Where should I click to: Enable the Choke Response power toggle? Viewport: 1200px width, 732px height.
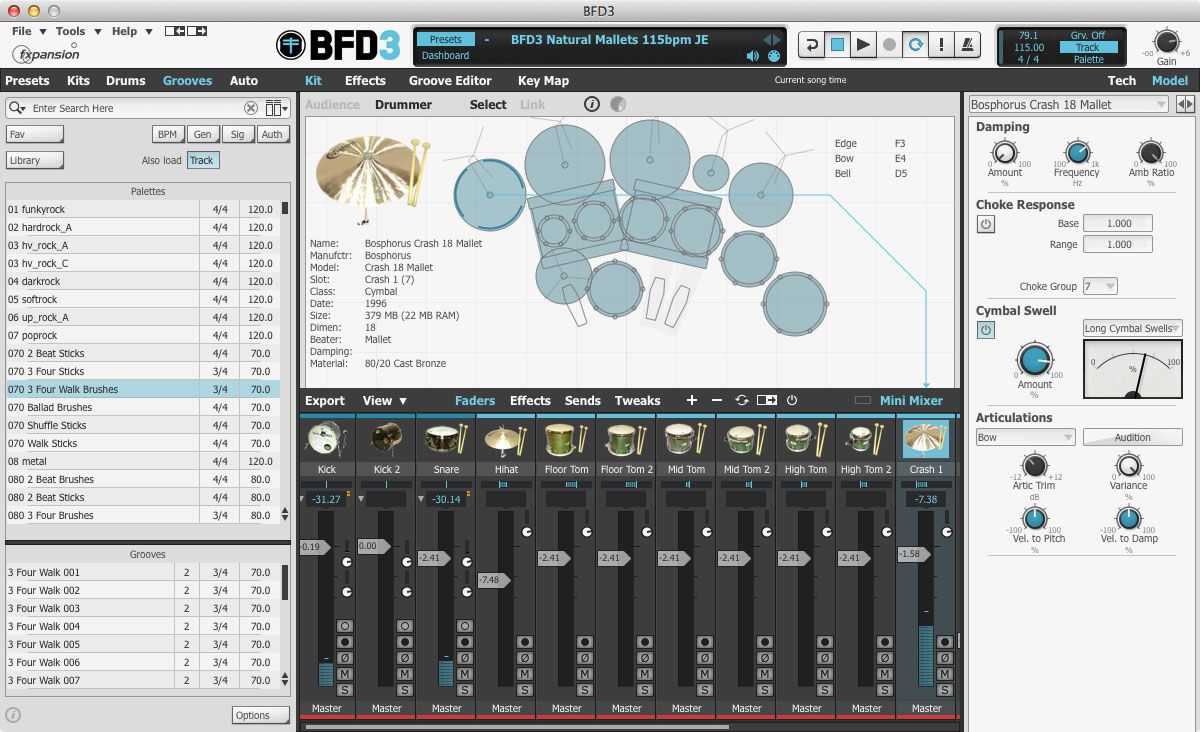point(986,223)
